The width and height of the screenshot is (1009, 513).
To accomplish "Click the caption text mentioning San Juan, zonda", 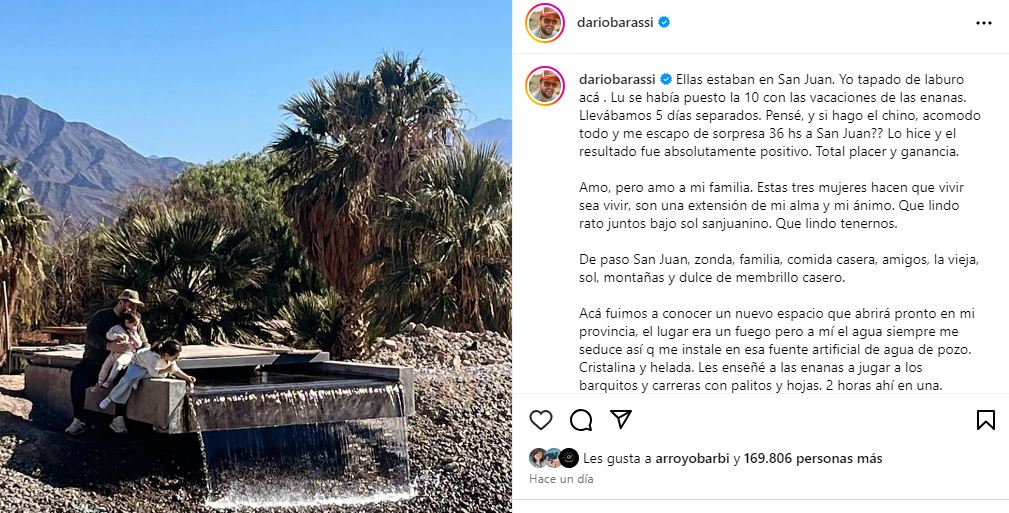I will click(779, 269).
